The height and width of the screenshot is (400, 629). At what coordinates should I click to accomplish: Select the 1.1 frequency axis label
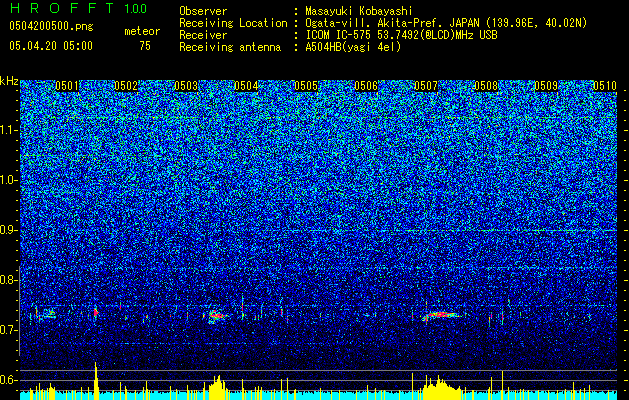[9, 130]
